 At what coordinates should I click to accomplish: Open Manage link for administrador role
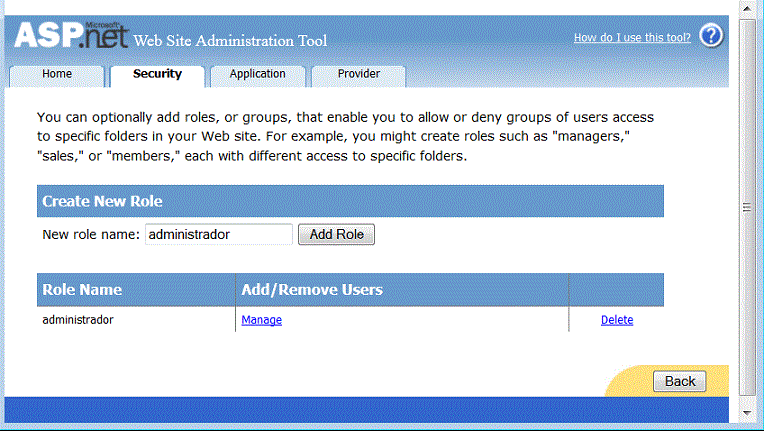click(262, 320)
